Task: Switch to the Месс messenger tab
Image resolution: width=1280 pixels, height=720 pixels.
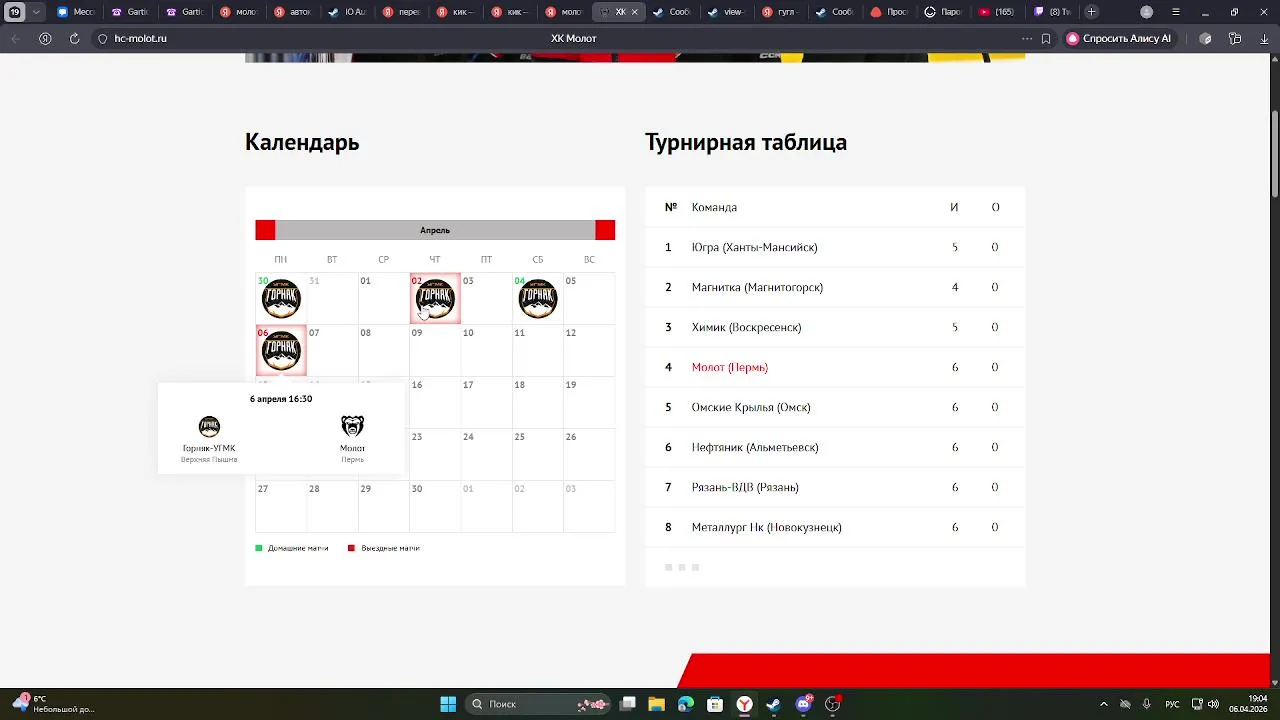Action: (x=77, y=12)
